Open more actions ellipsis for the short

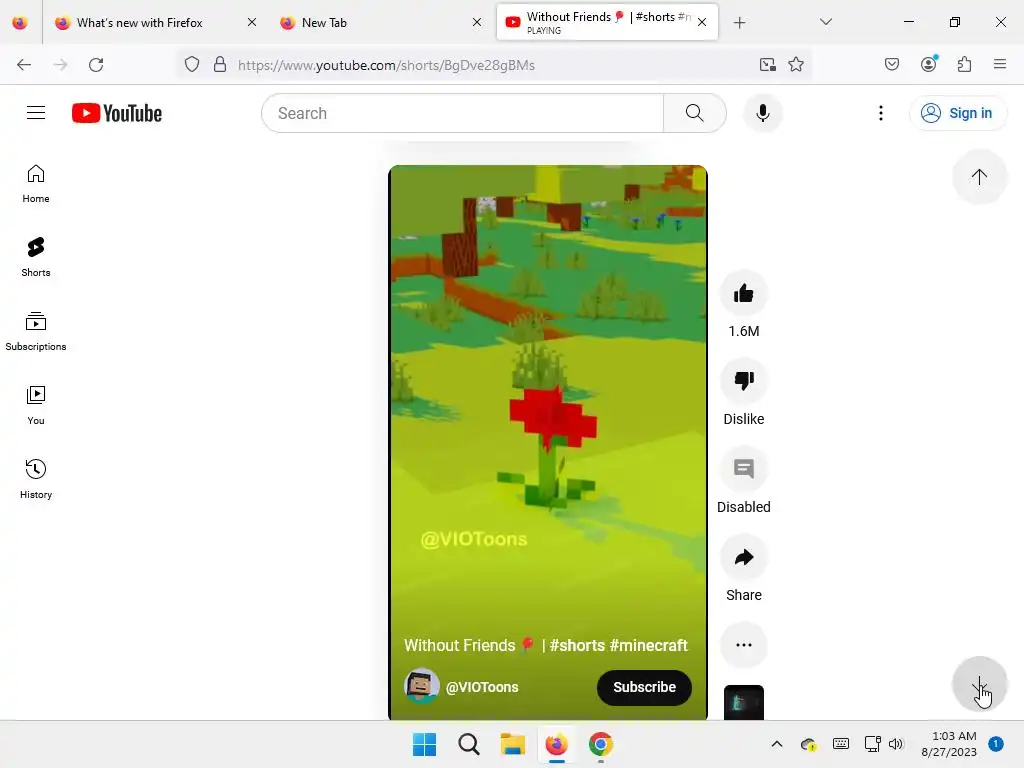point(744,645)
